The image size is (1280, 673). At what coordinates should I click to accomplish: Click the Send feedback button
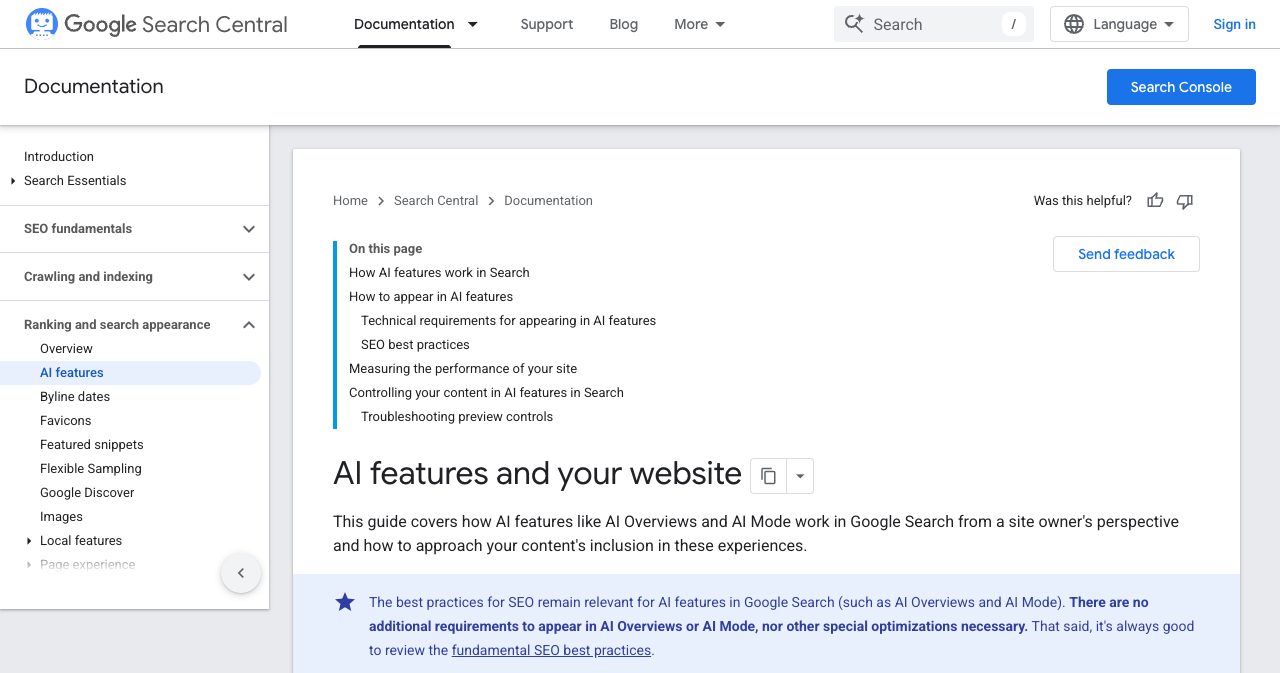(1126, 254)
